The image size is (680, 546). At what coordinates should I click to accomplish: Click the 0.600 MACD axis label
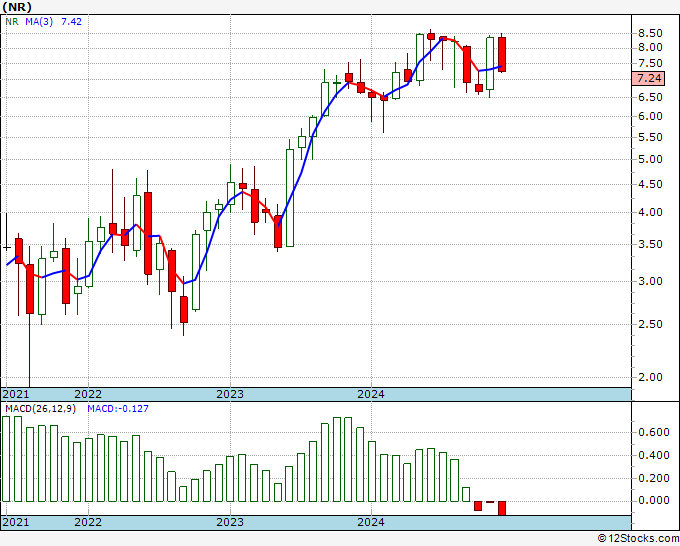(x=654, y=432)
